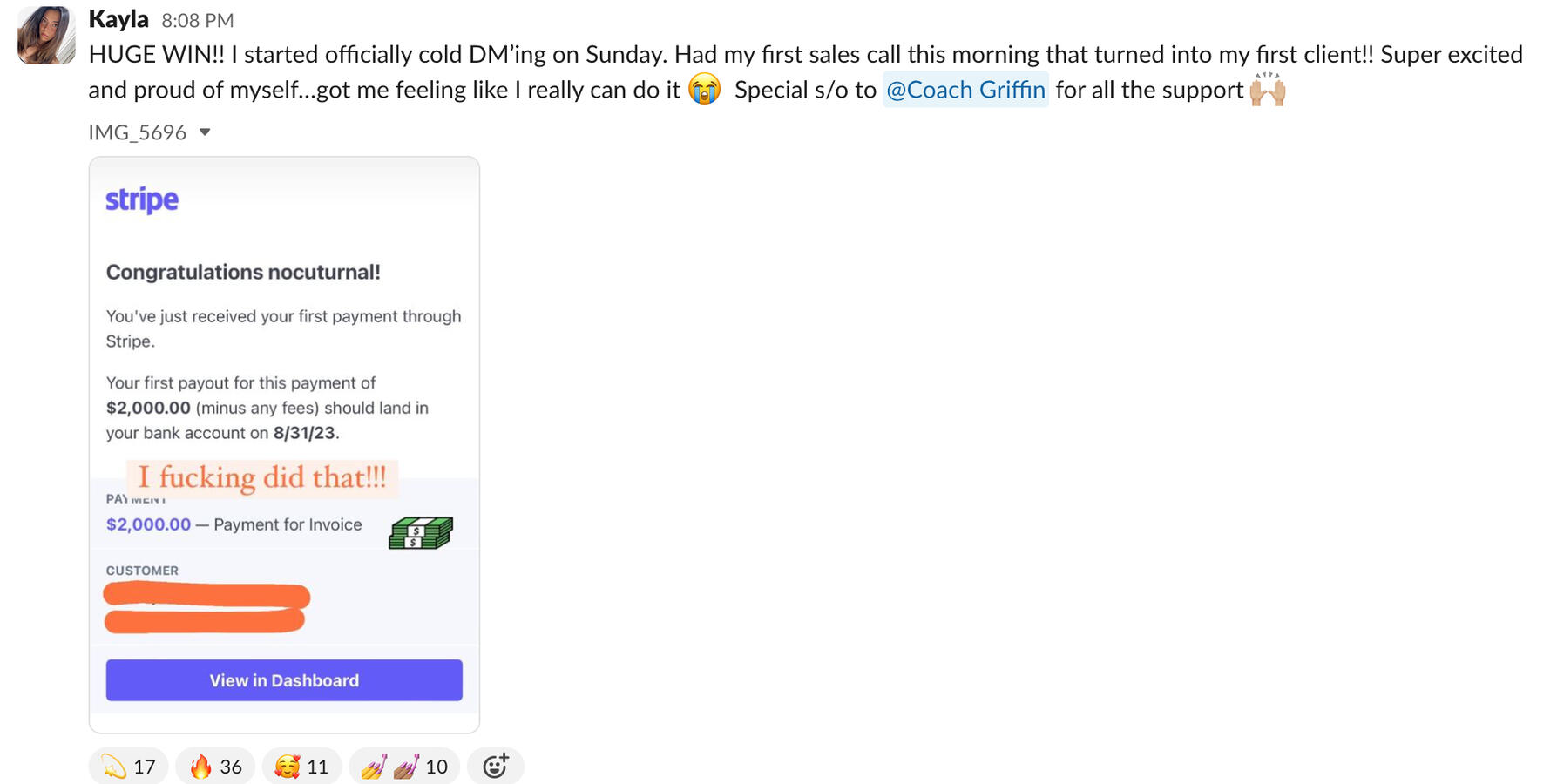Click the Congratulations nocuturnal! heading

[243, 272]
